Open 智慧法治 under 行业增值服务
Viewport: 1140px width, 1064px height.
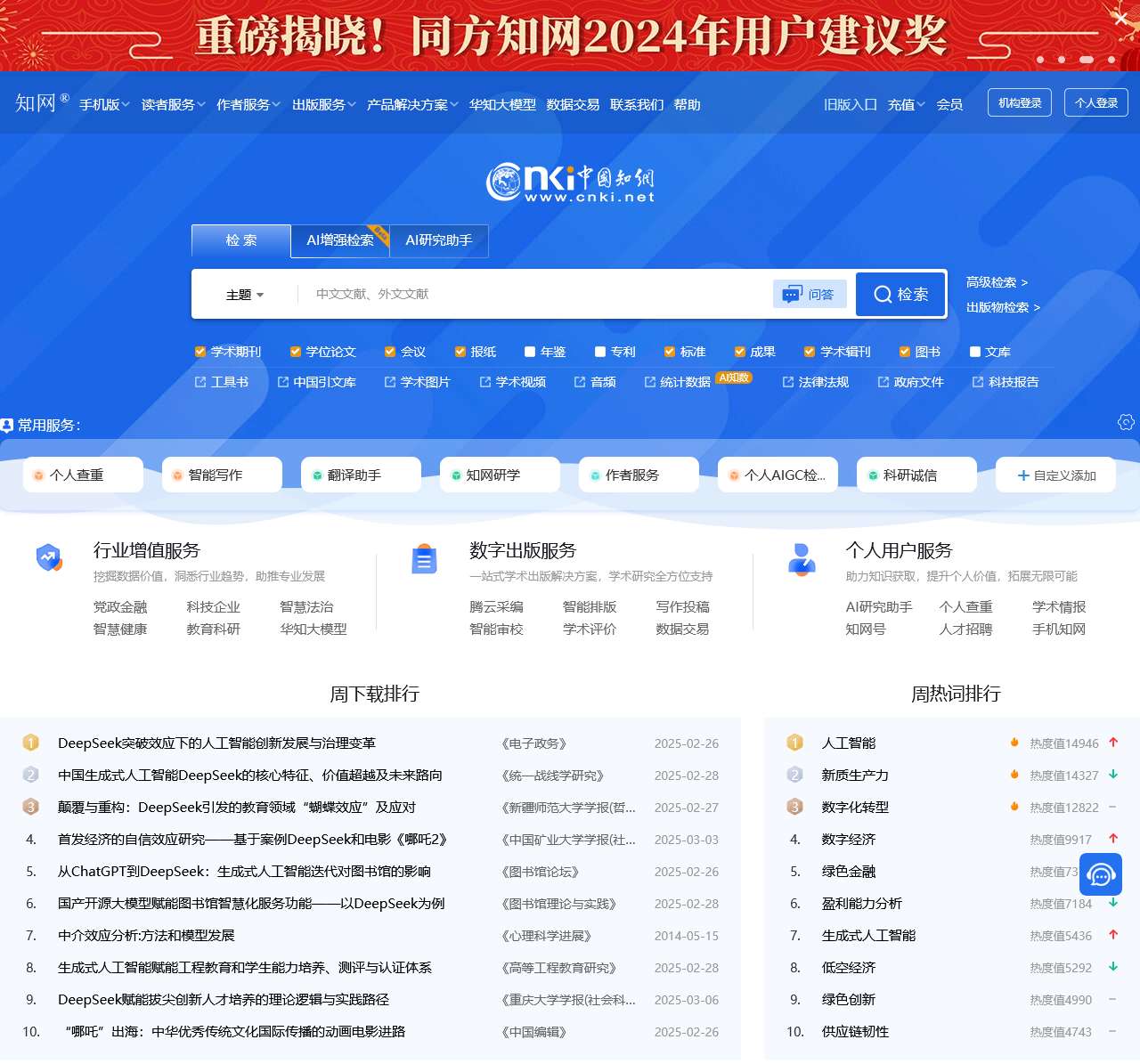pos(306,607)
